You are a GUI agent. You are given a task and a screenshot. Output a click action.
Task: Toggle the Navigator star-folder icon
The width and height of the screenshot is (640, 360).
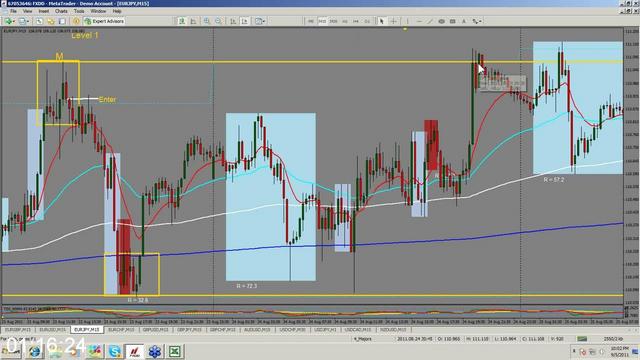point(51,21)
